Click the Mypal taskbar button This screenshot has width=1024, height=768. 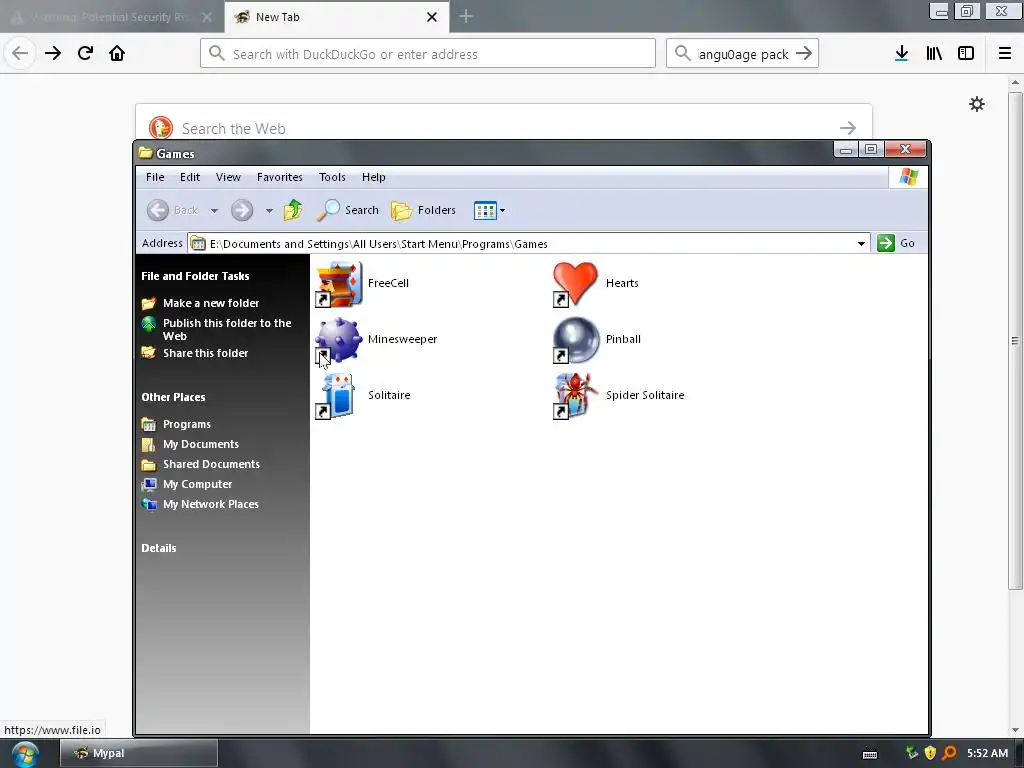point(138,754)
